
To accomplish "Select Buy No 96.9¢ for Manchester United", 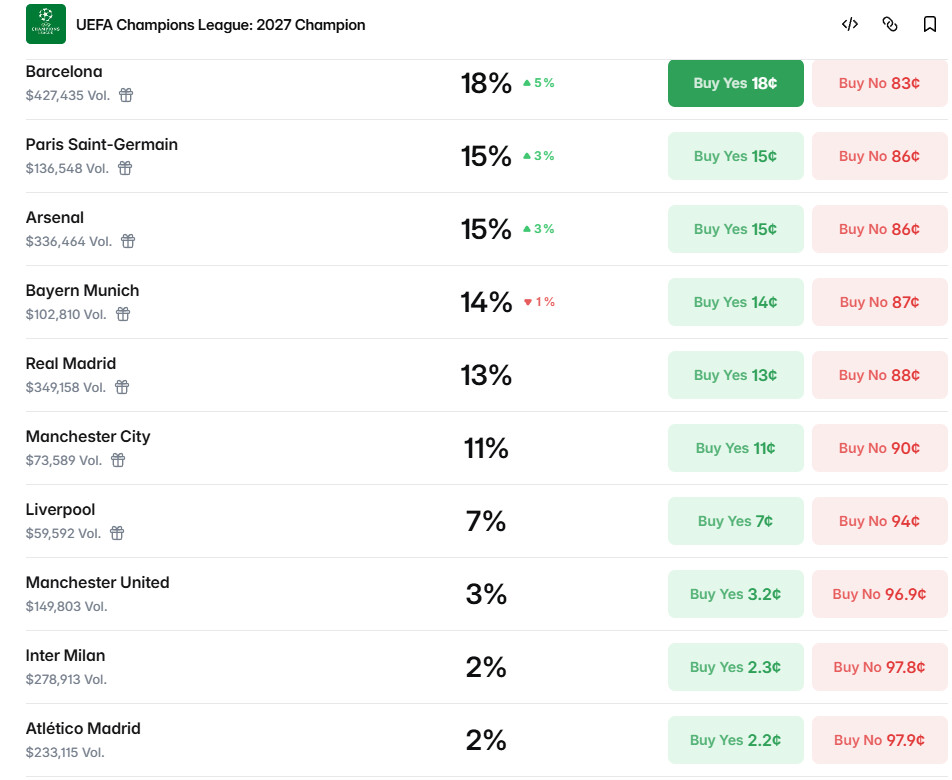I will [879, 594].
